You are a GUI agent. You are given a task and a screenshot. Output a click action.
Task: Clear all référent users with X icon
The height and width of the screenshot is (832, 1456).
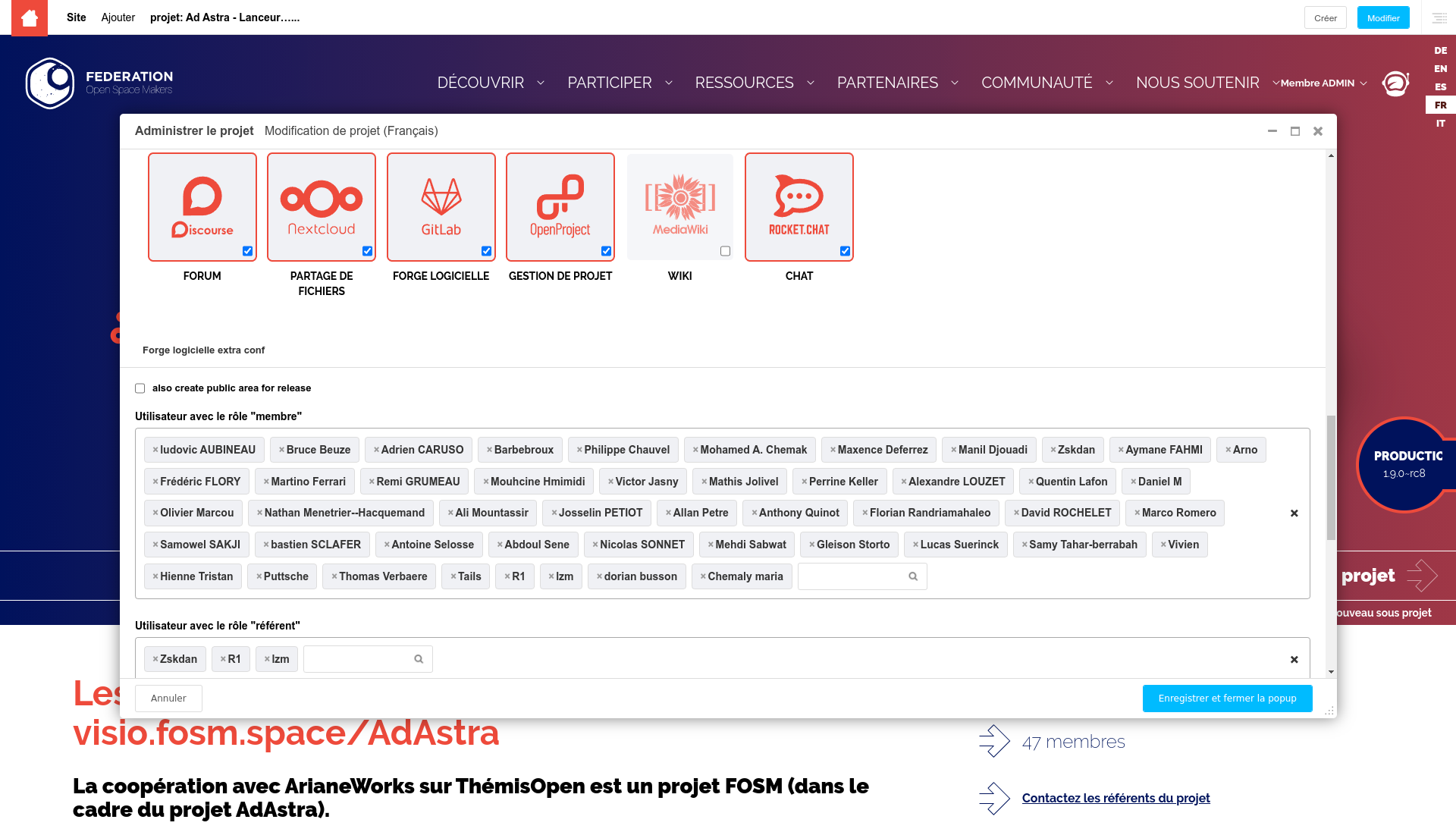(1294, 660)
